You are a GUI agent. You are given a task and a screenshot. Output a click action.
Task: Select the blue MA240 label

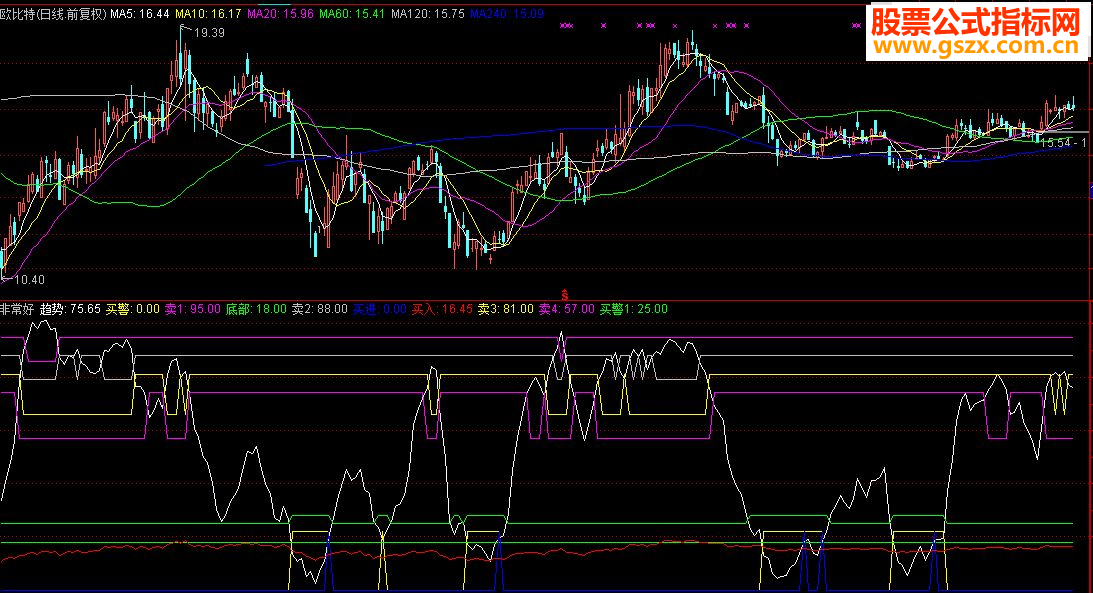coord(507,13)
